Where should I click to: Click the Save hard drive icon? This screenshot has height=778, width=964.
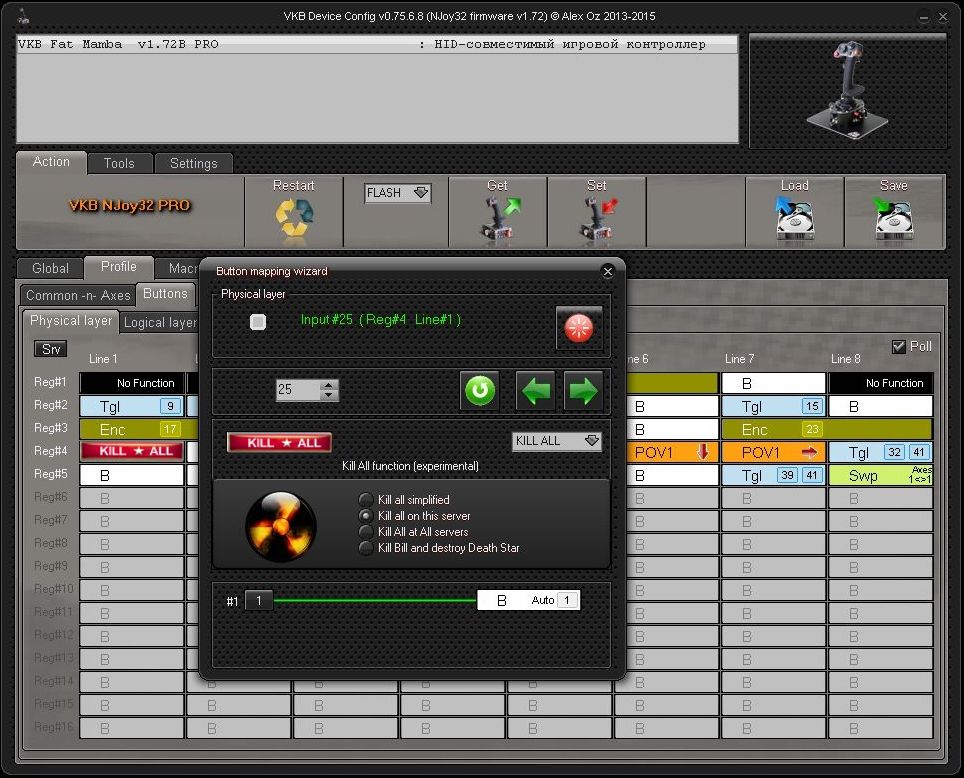[893, 219]
